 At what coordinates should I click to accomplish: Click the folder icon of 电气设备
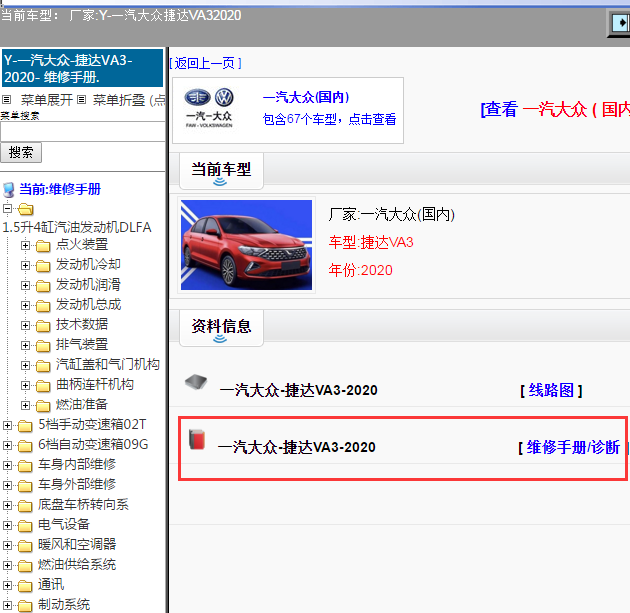coord(25,526)
